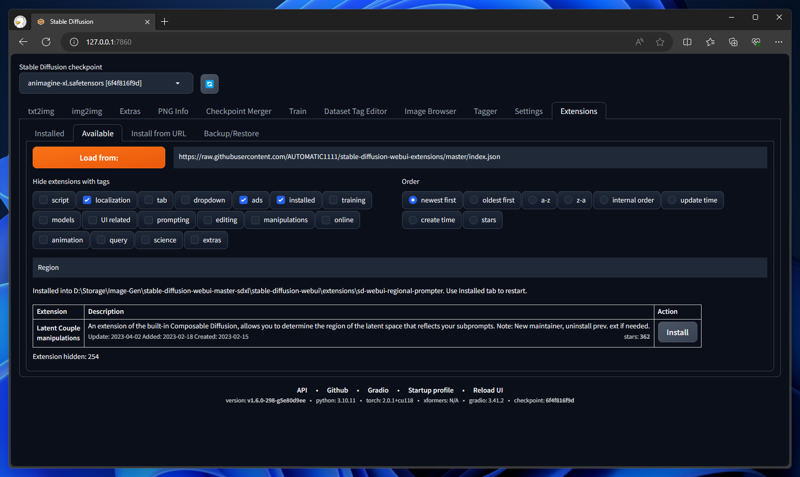Check the animation tag checkbox
800x477 pixels.
point(43,240)
